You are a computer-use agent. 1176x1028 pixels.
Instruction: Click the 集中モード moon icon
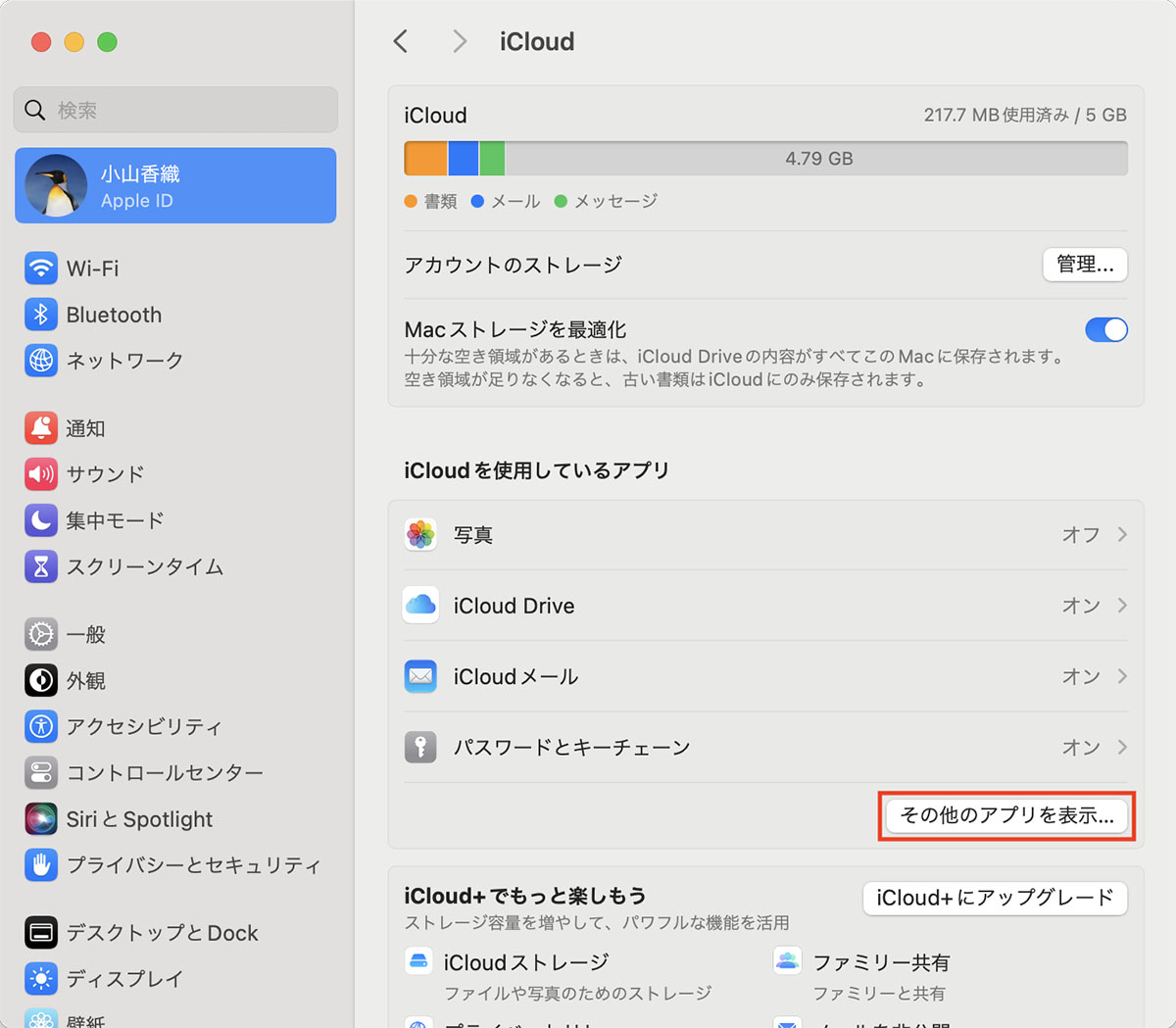pyautogui.click(x=41, y=520)
